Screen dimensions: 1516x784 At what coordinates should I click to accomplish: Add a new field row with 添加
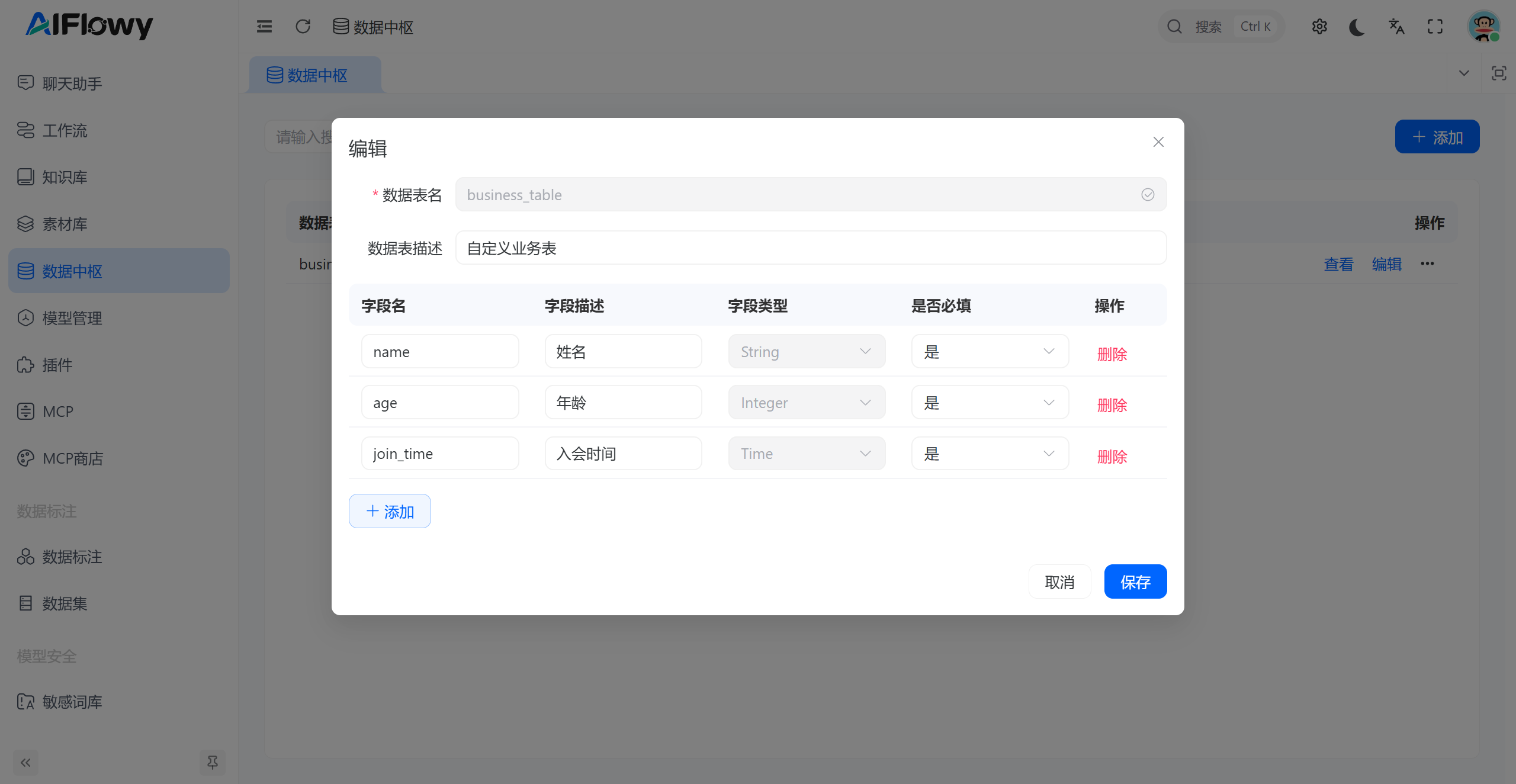(390, 512)
